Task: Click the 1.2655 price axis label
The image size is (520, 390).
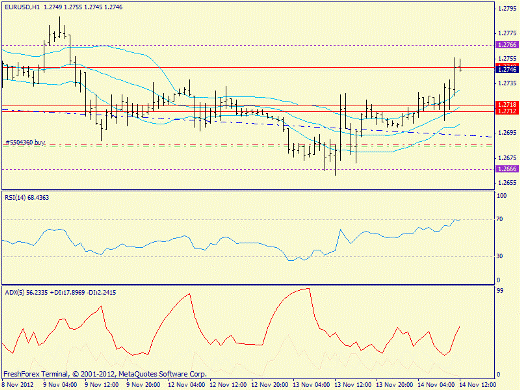Action: 507,182
